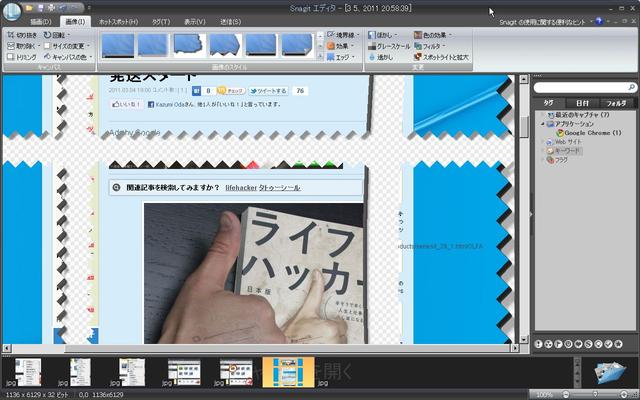Switch to the 日付 panel tab
640x400 pixels.
(x=582, y=102)
